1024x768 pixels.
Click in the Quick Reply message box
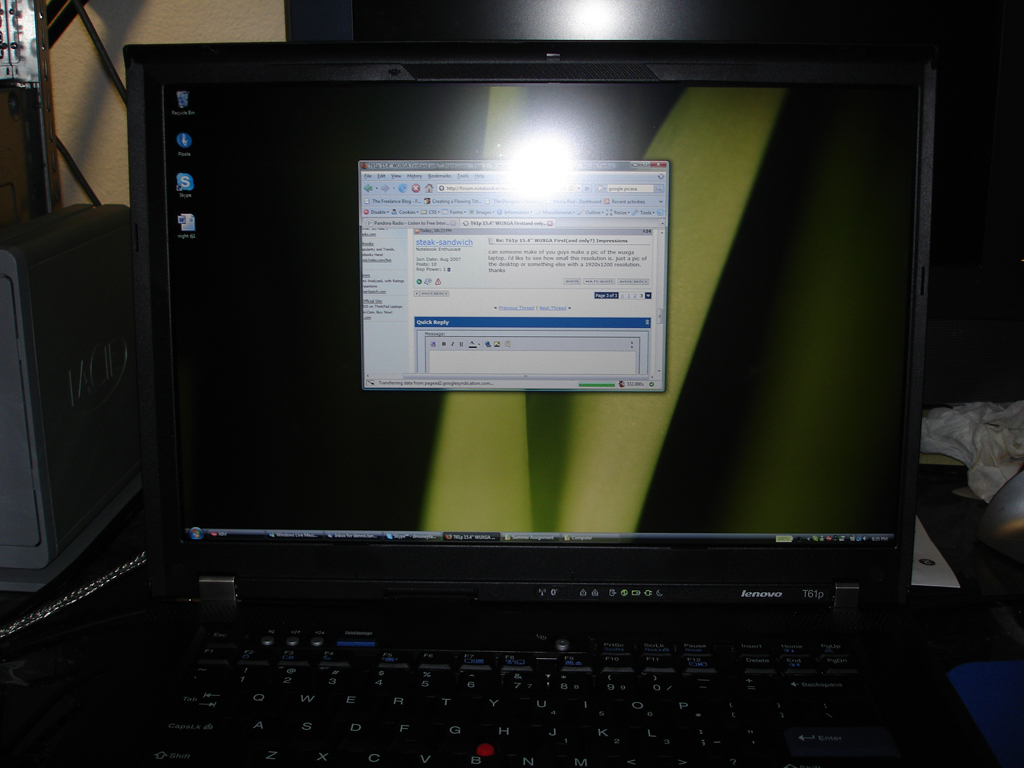click(532, 362)
